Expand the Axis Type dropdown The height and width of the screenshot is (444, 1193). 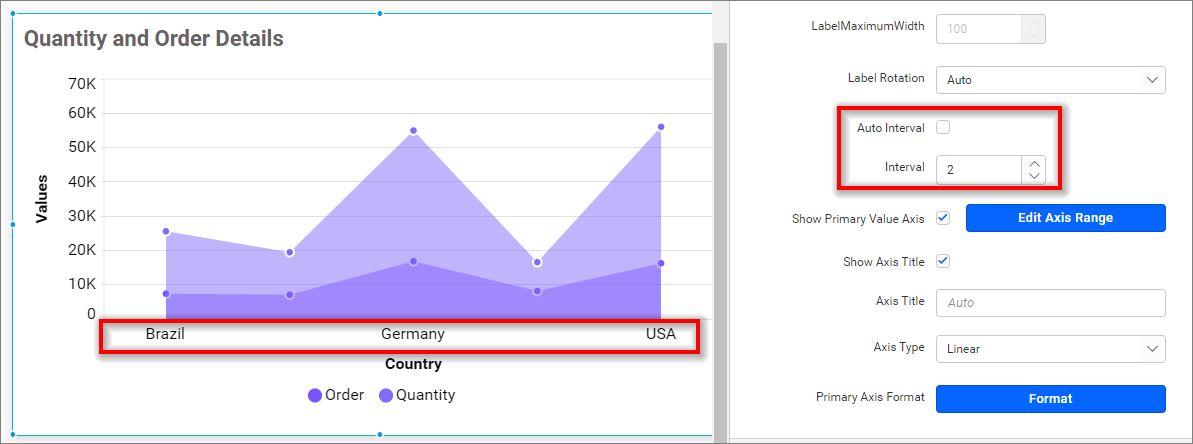1050,349
